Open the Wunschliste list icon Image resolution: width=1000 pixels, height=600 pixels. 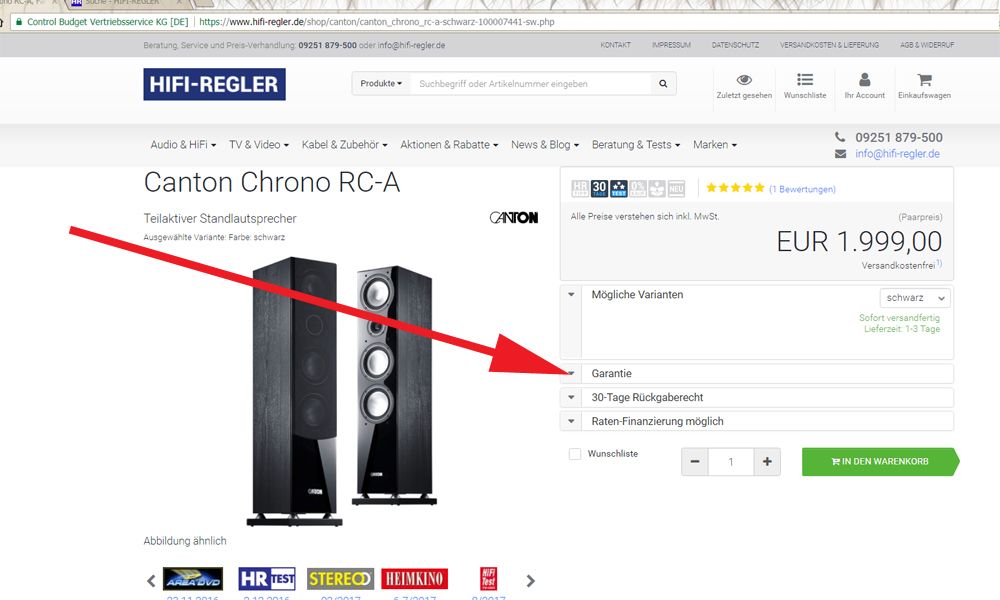click(x=805, y=79)
